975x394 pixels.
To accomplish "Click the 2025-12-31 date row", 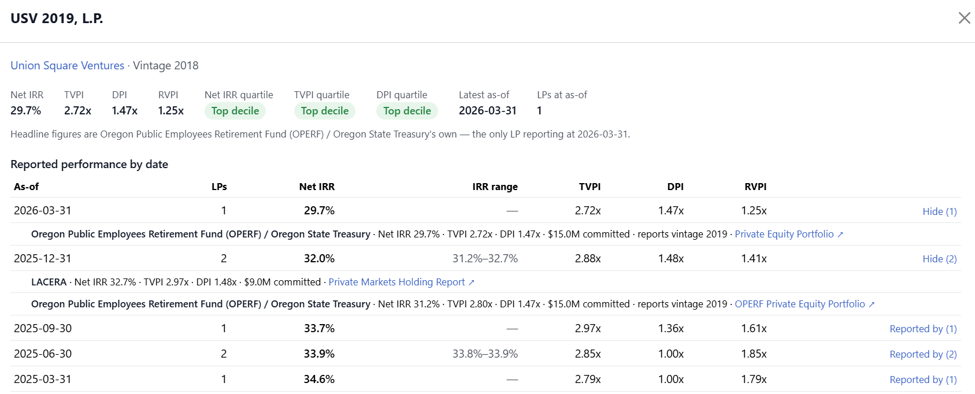I will (x=486, y=259).
